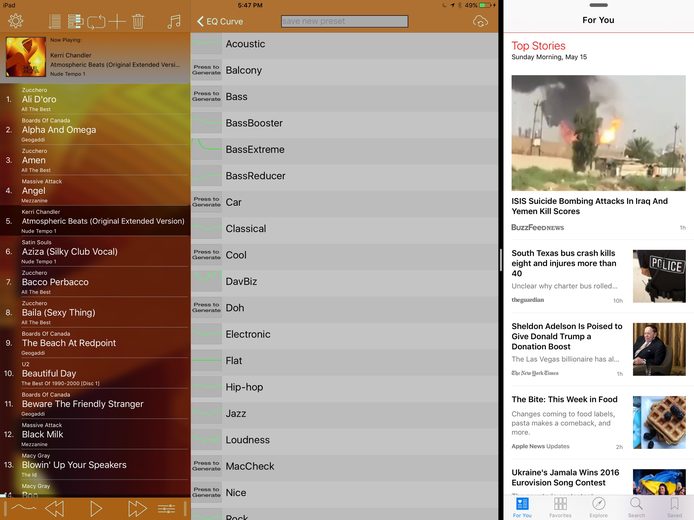This screenshot has width=694, height=520.
Task: Select track Atmospheric Beats (Original Extended Version)
Action: click(x=95, y=221)
